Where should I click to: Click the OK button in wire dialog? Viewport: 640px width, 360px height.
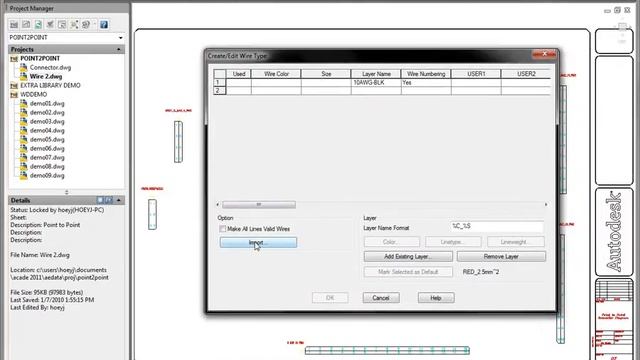pos(330,298)
